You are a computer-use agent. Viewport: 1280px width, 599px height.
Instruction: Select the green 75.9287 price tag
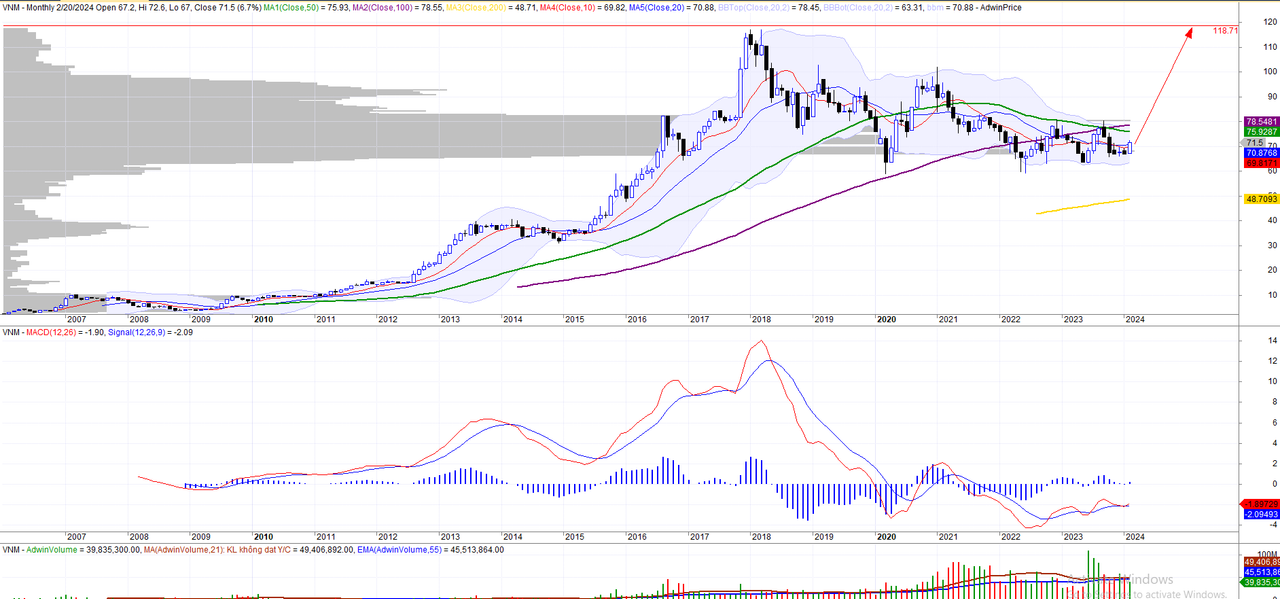[x=1260, y=131]
